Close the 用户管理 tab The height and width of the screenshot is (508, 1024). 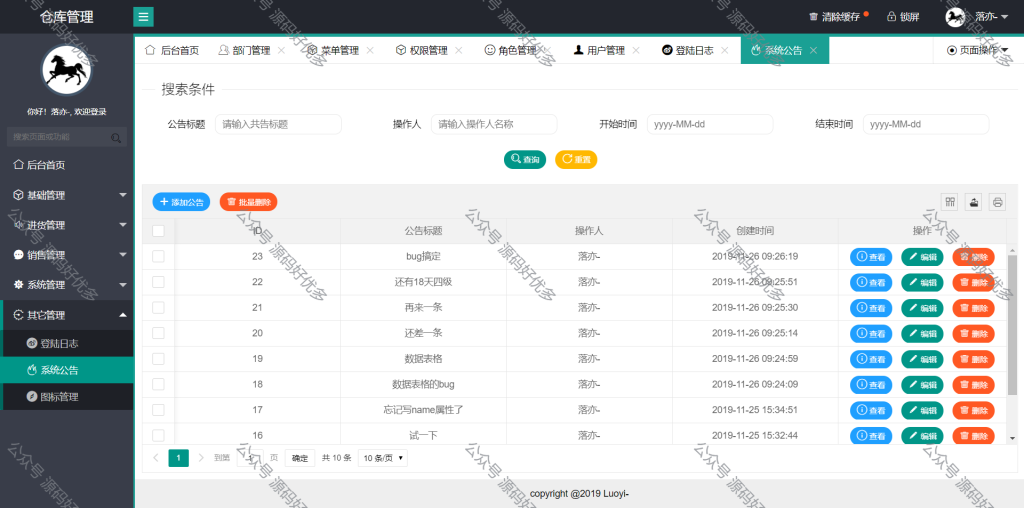coord(636,50)
